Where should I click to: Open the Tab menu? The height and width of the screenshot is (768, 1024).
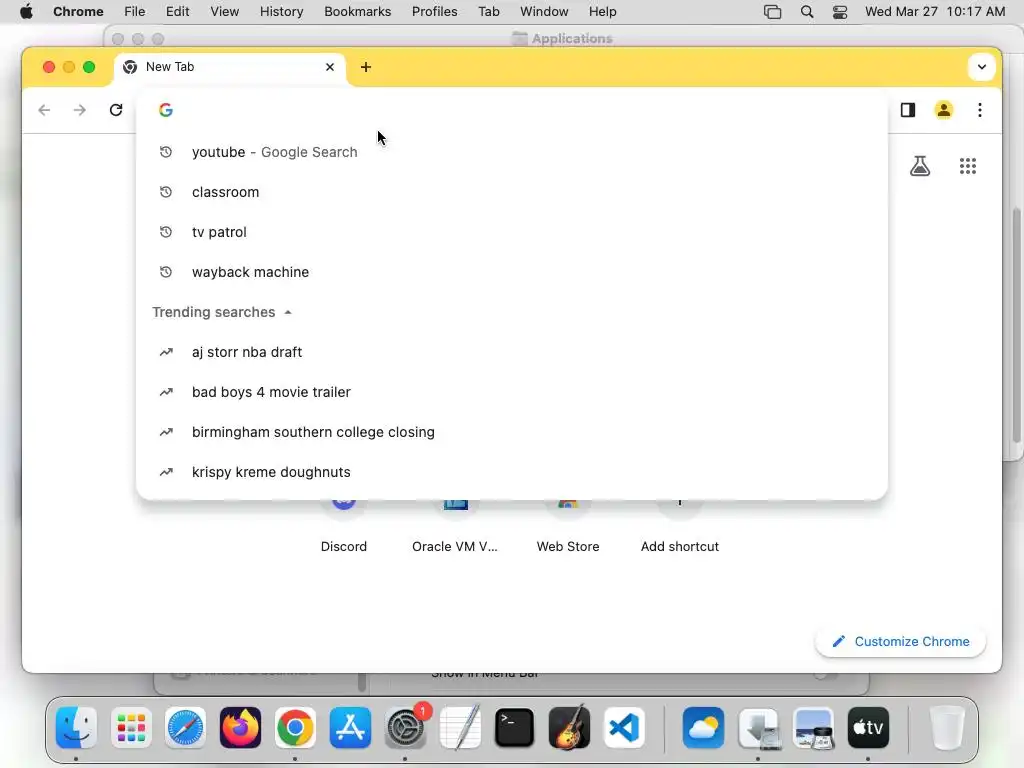point(488,12)
